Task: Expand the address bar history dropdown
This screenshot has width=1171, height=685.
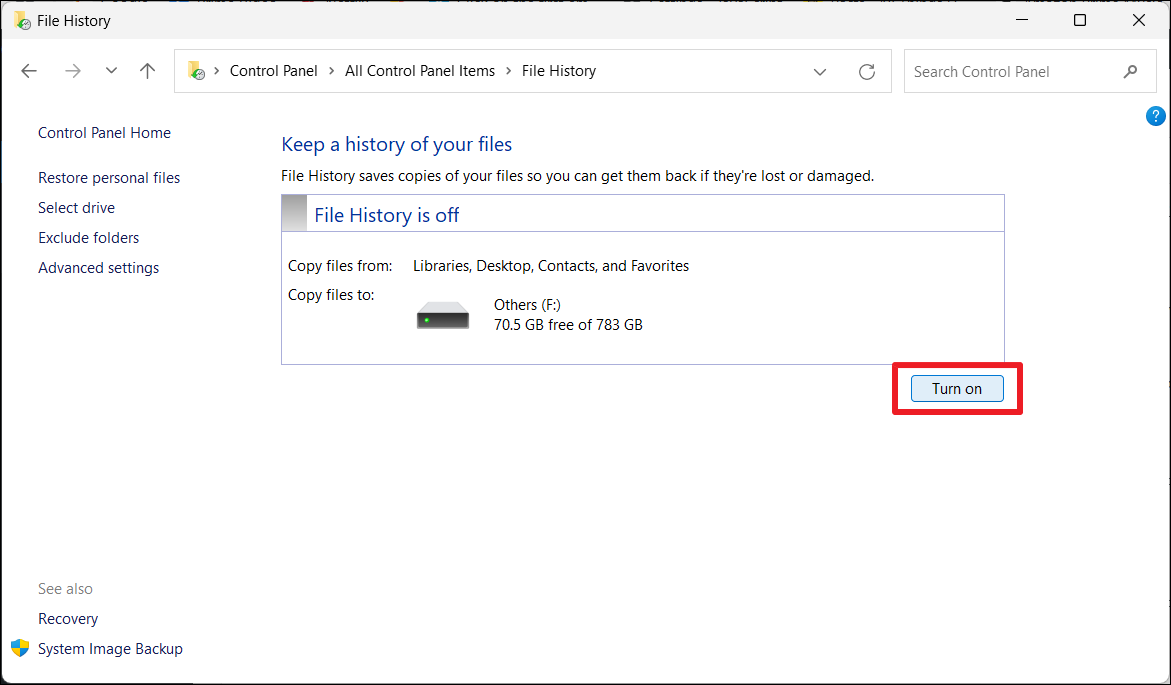Action: (820, 71)
